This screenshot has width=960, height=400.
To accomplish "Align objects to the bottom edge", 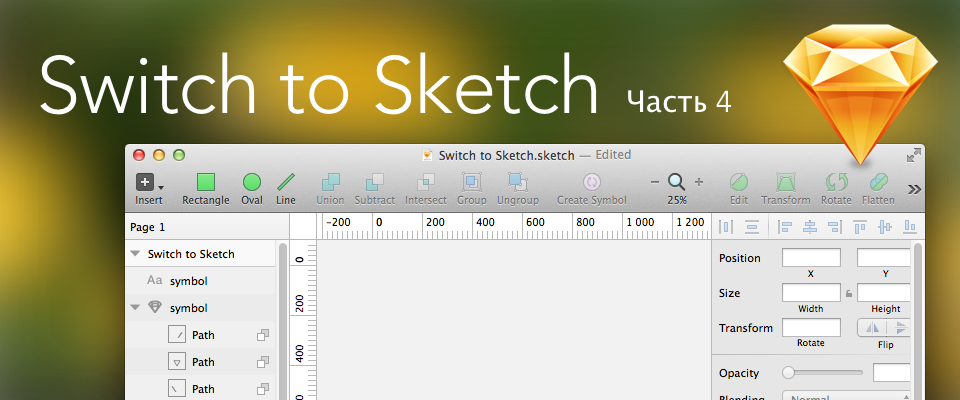I will (910, 227).
